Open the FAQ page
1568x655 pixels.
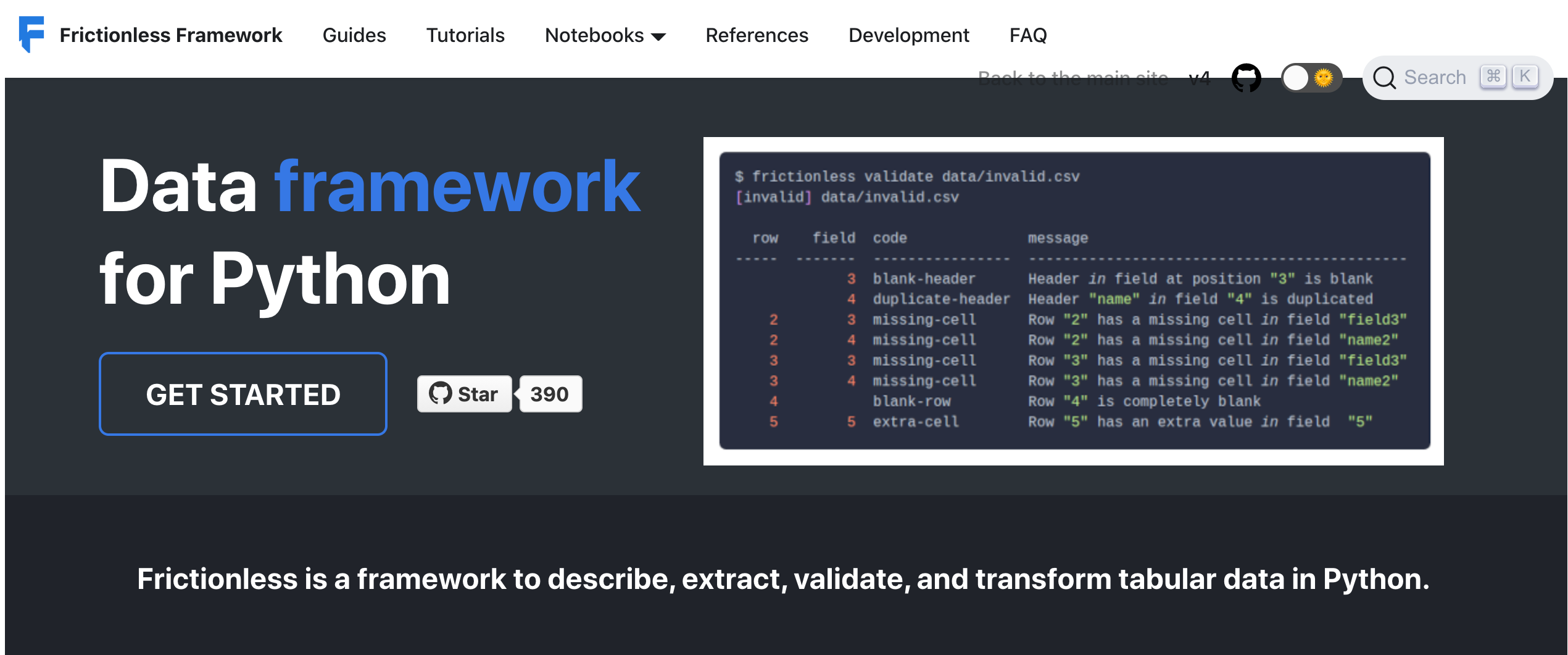point(1028,35)
